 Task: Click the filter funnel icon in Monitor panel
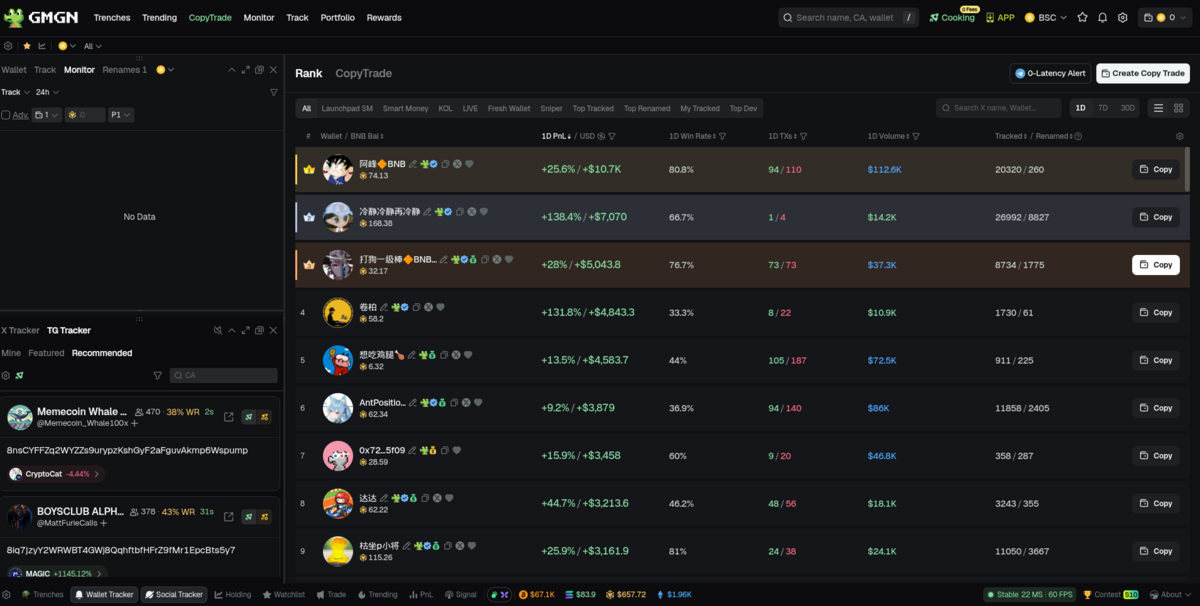(274, 92)
